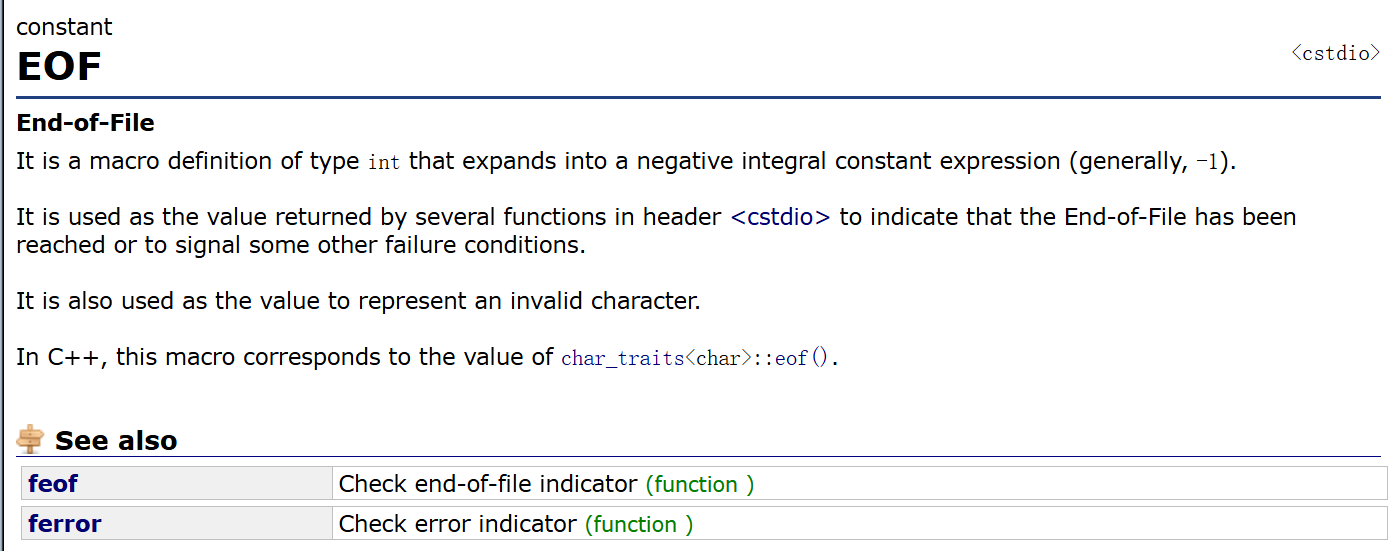
Task: Open the char_traits<char>::eof() link
Action: pos(696,358)
